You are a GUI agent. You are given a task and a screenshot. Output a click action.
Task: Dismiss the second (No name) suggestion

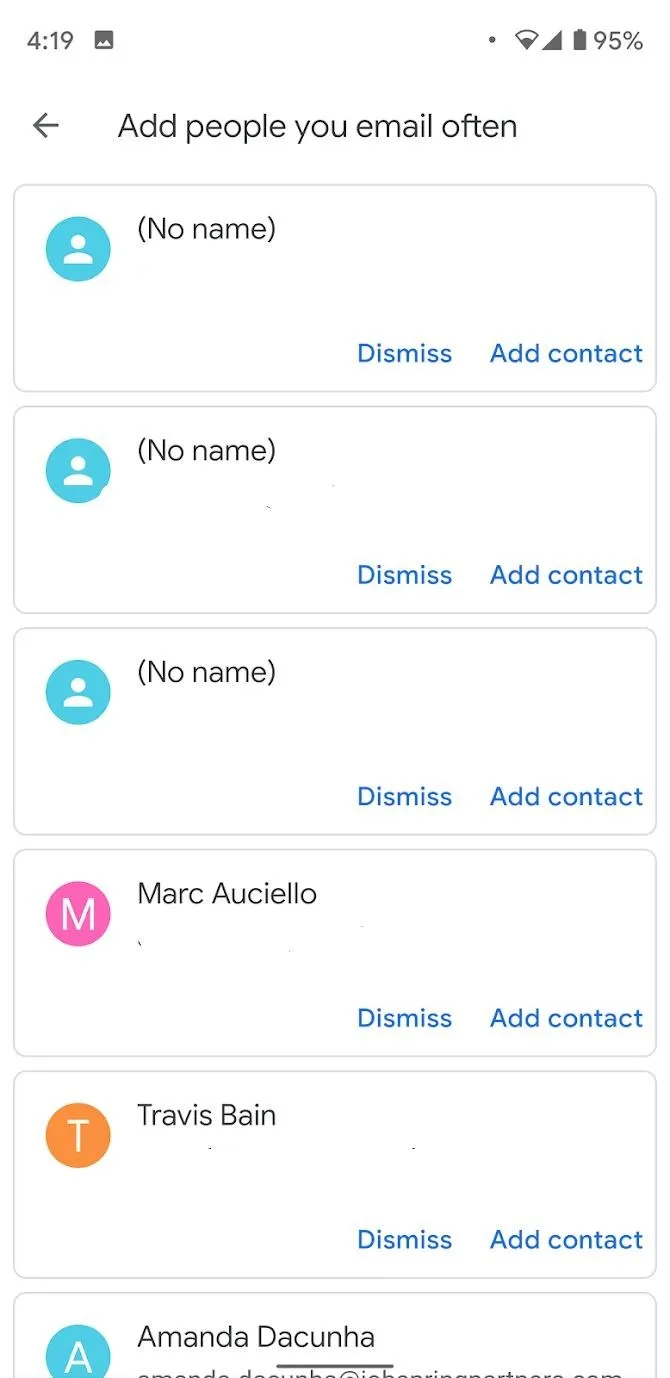pyautogui.click(x=405, y=575)
